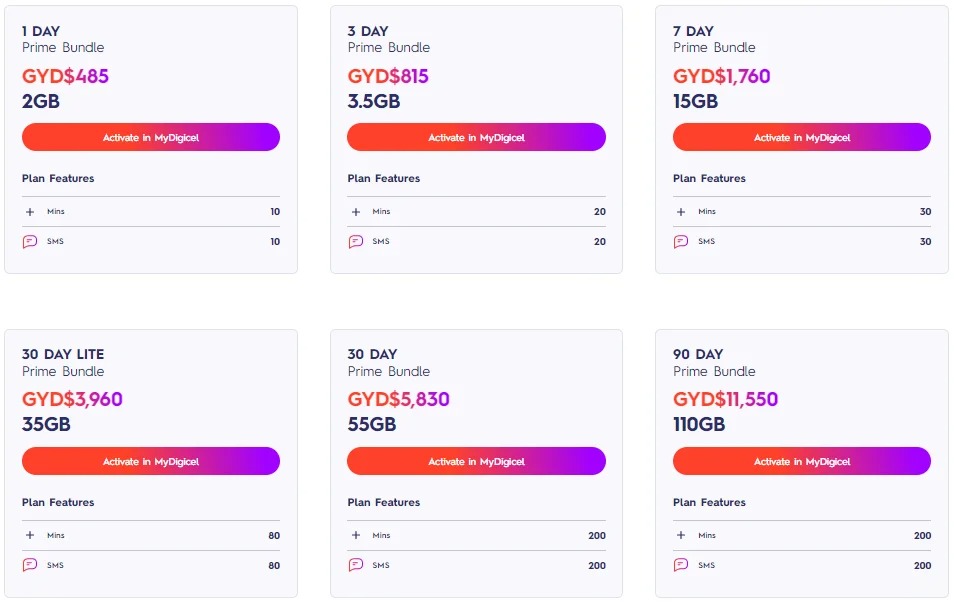Activate the 1 DAY 2GB bundle in MyDigicel

151,138
